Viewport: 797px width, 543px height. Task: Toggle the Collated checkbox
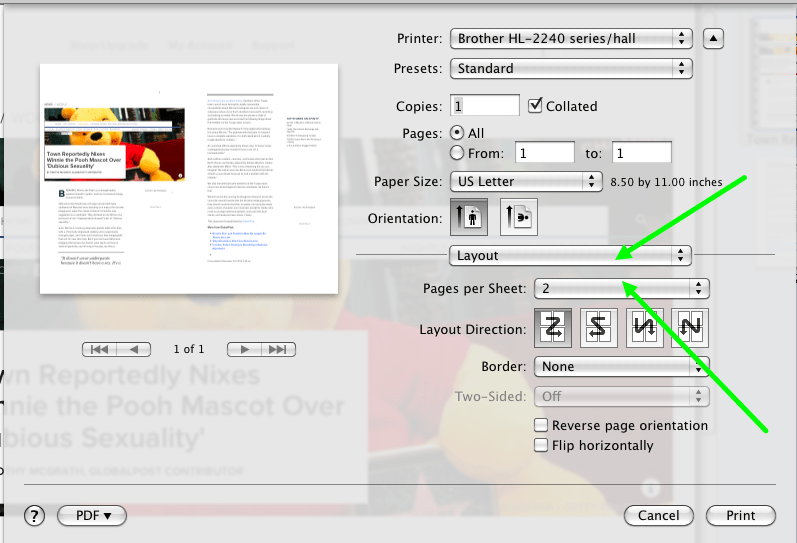point(535,105)
